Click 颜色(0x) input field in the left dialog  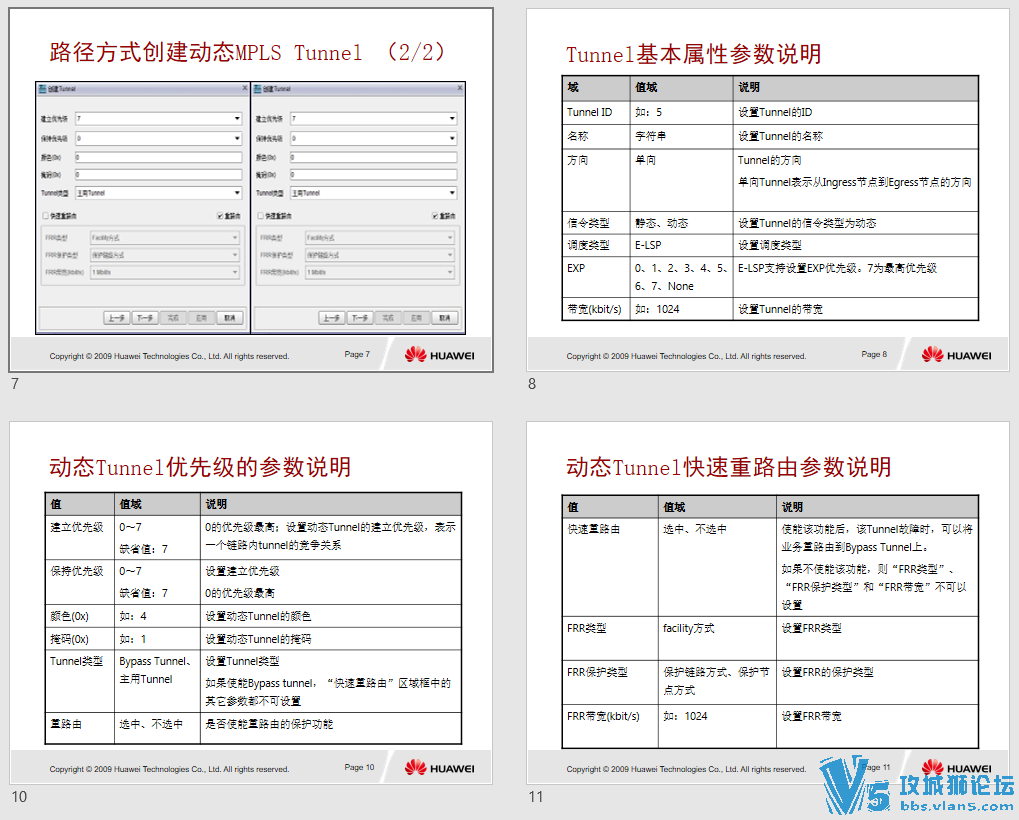pos(159,157)
